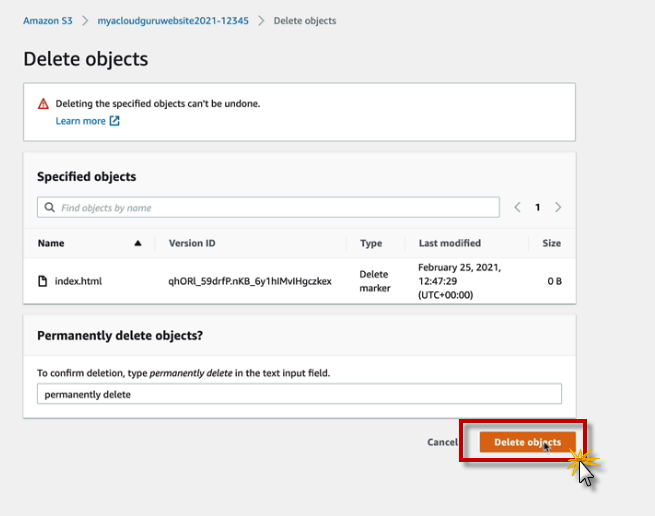Click the index.html file icon
Image resolution: width=655 pixels, height=516 pixels.
pos(43,281)
